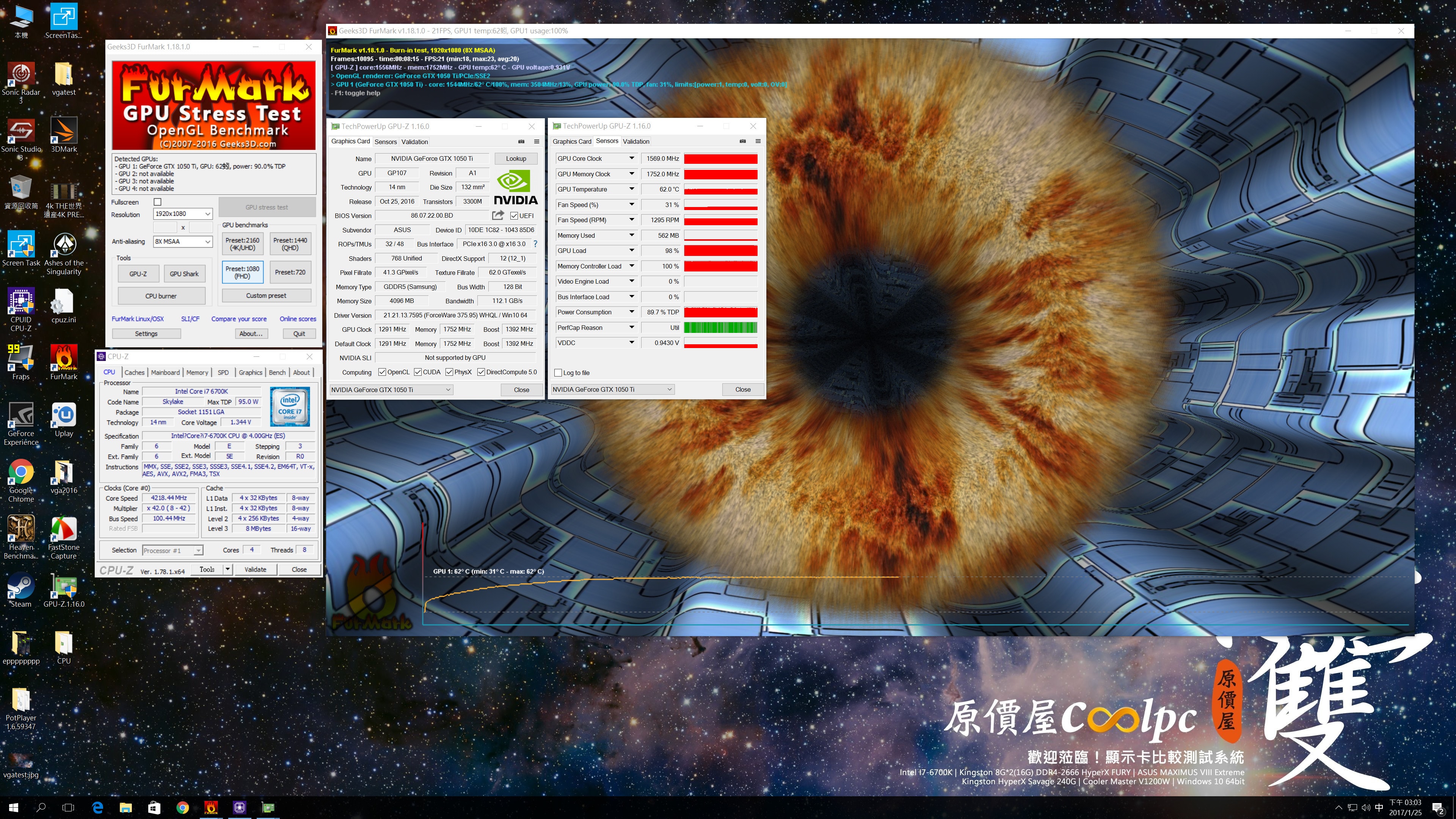The width and height of the screenshot is (1456, 819).
Task: Expand the Power Consumption sensor dropdown
Action: [x=631, y=312]
